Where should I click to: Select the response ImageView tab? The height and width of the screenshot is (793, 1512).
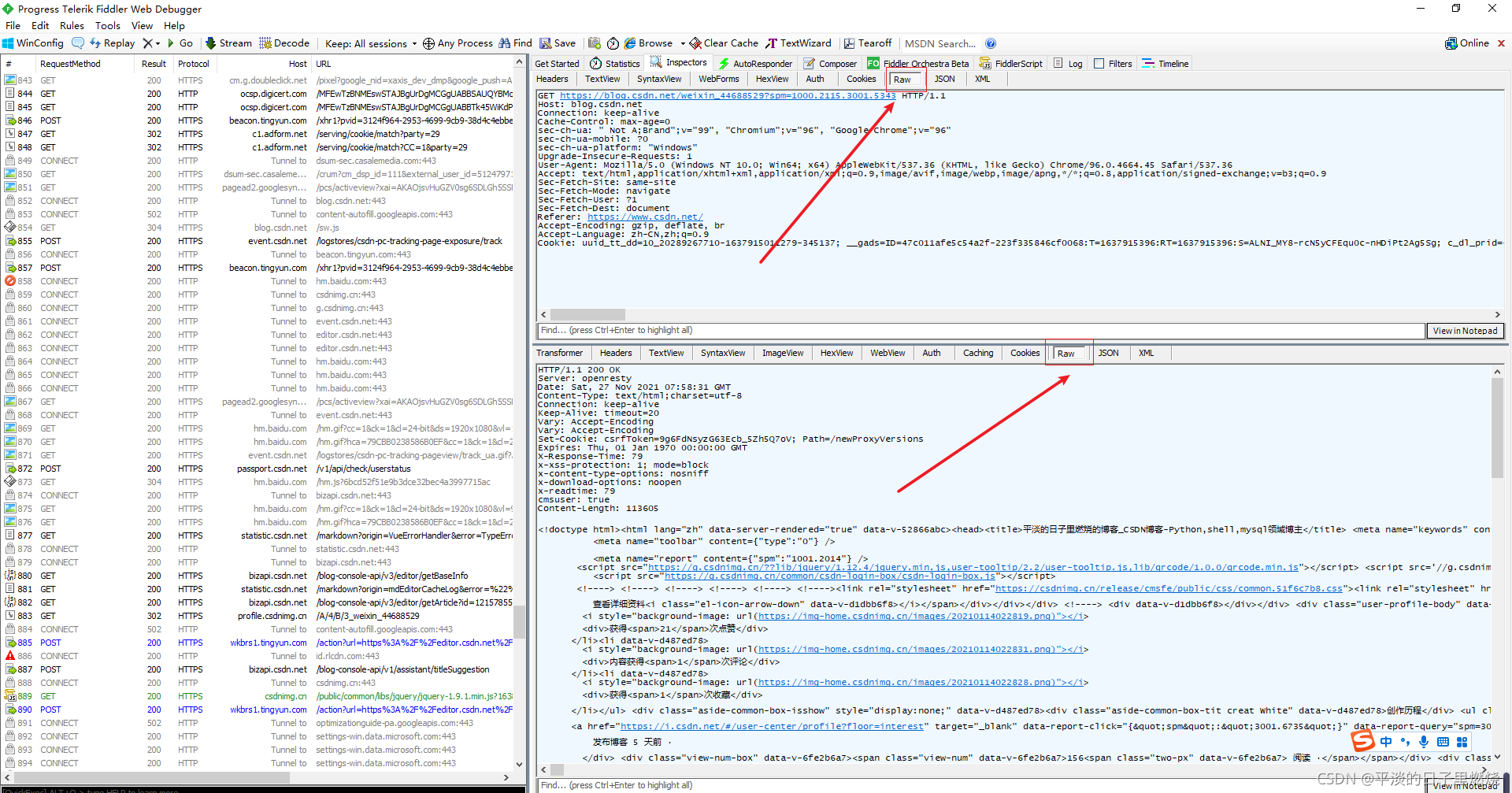tap(783, 353)
